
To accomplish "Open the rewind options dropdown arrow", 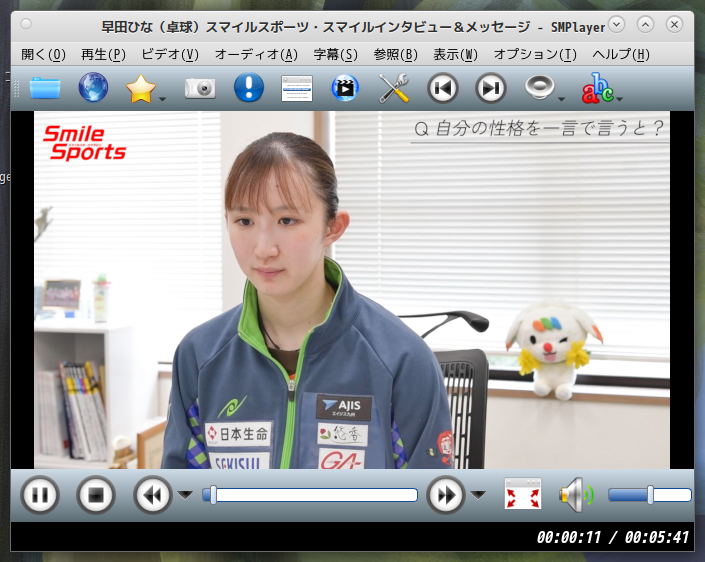I will pyautogui.click(x=185, y=495).
